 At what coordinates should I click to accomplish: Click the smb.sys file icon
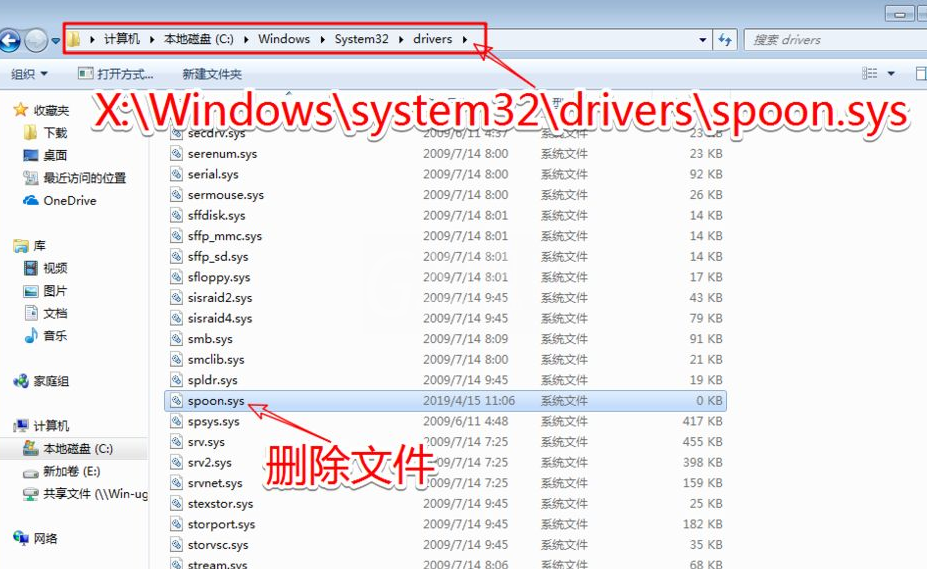tap(176, 339)
